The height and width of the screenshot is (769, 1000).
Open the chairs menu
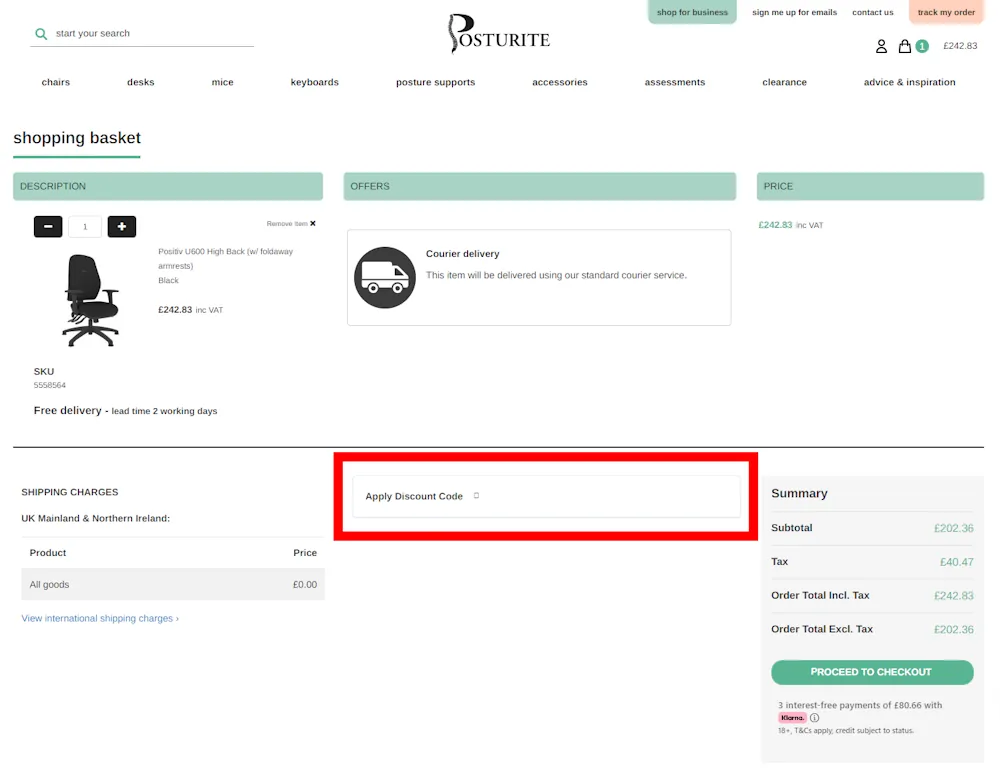[x=55, y=82]
